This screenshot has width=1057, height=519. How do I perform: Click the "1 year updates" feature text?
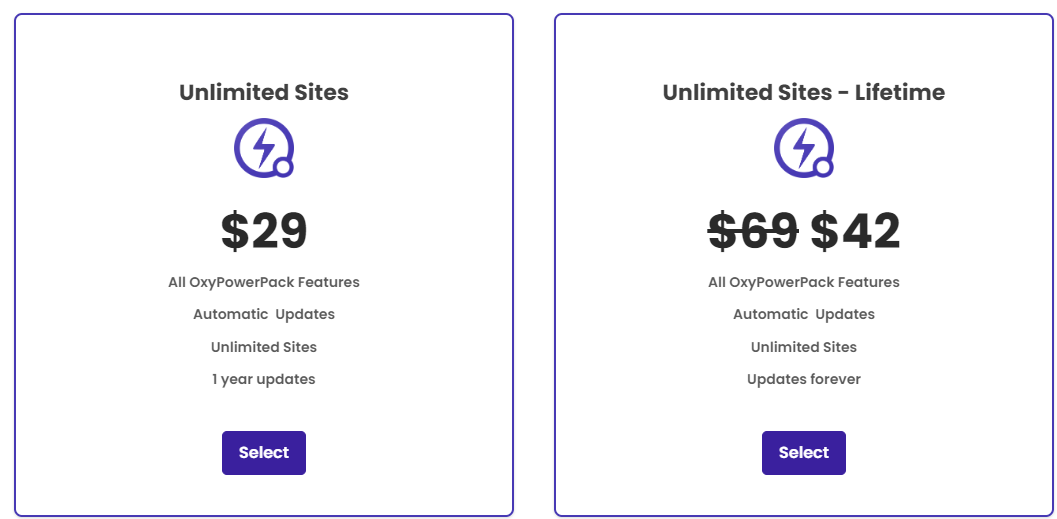(264, 379)
